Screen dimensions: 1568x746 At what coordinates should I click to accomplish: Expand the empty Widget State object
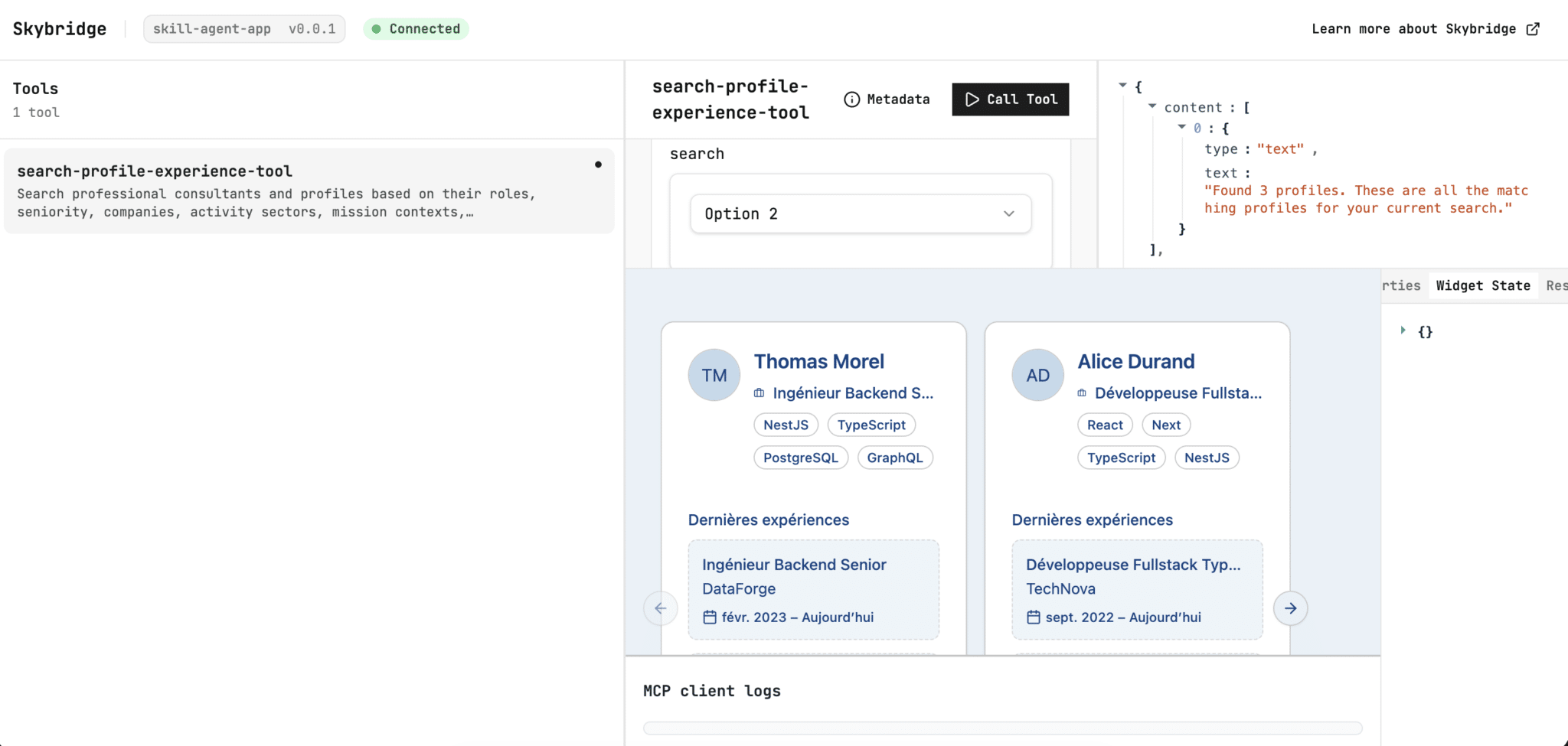1403,331
